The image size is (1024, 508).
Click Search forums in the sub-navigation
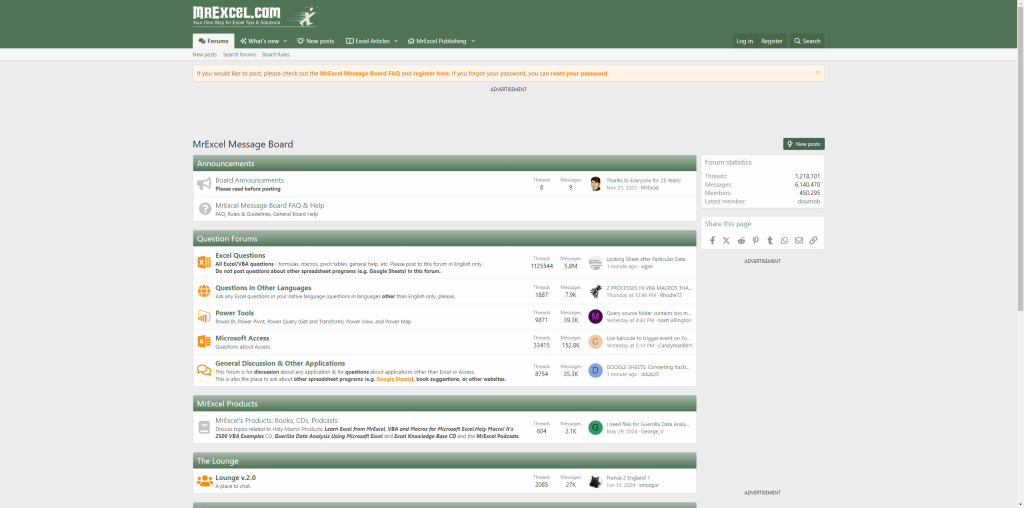[x=239, y=55]
